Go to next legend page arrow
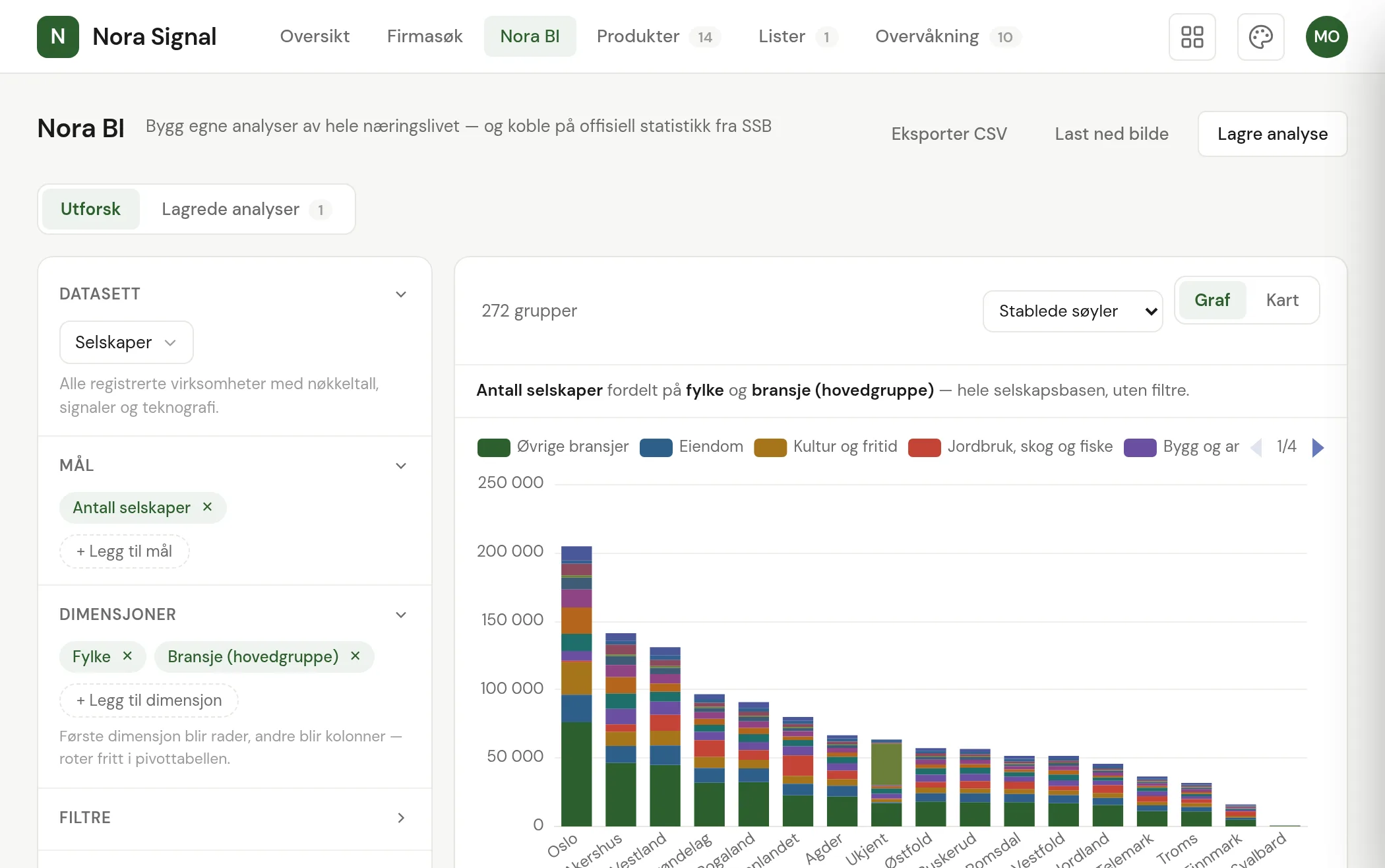 click(x=1318, y=447)
